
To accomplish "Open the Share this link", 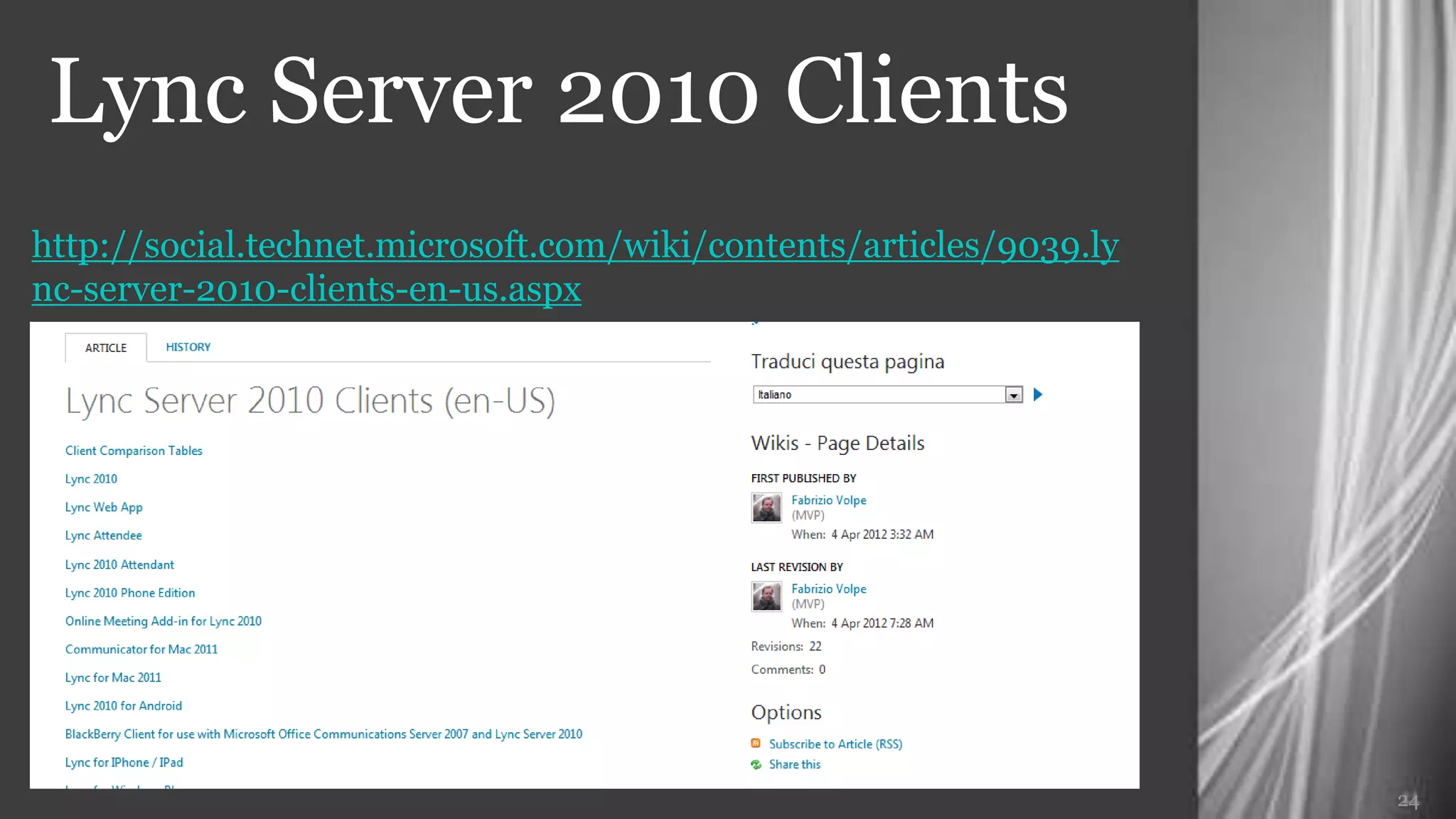I will click(795, 765).
